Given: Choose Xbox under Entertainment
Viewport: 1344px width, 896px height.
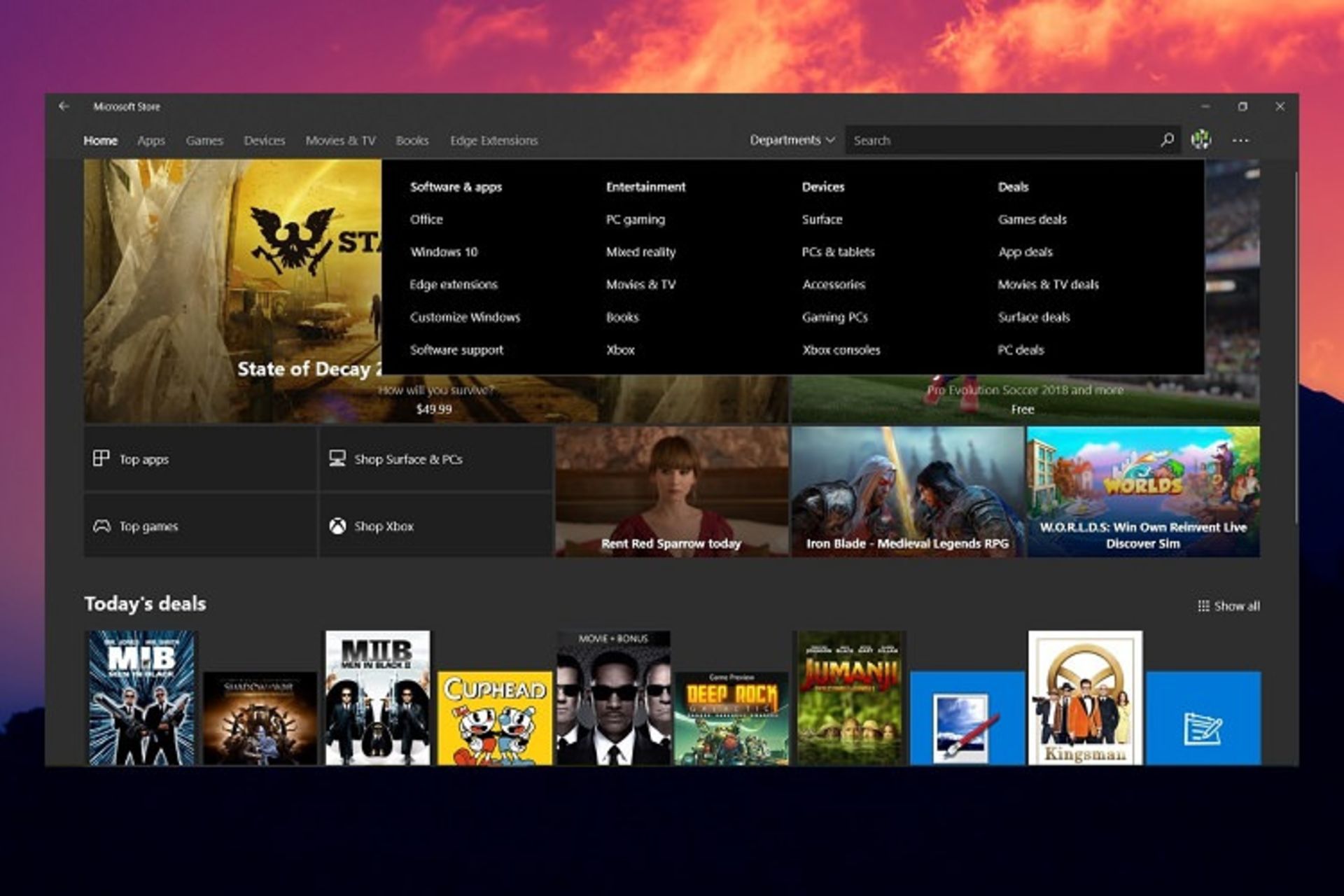Looking at the screenshot, I should [620, 350].
